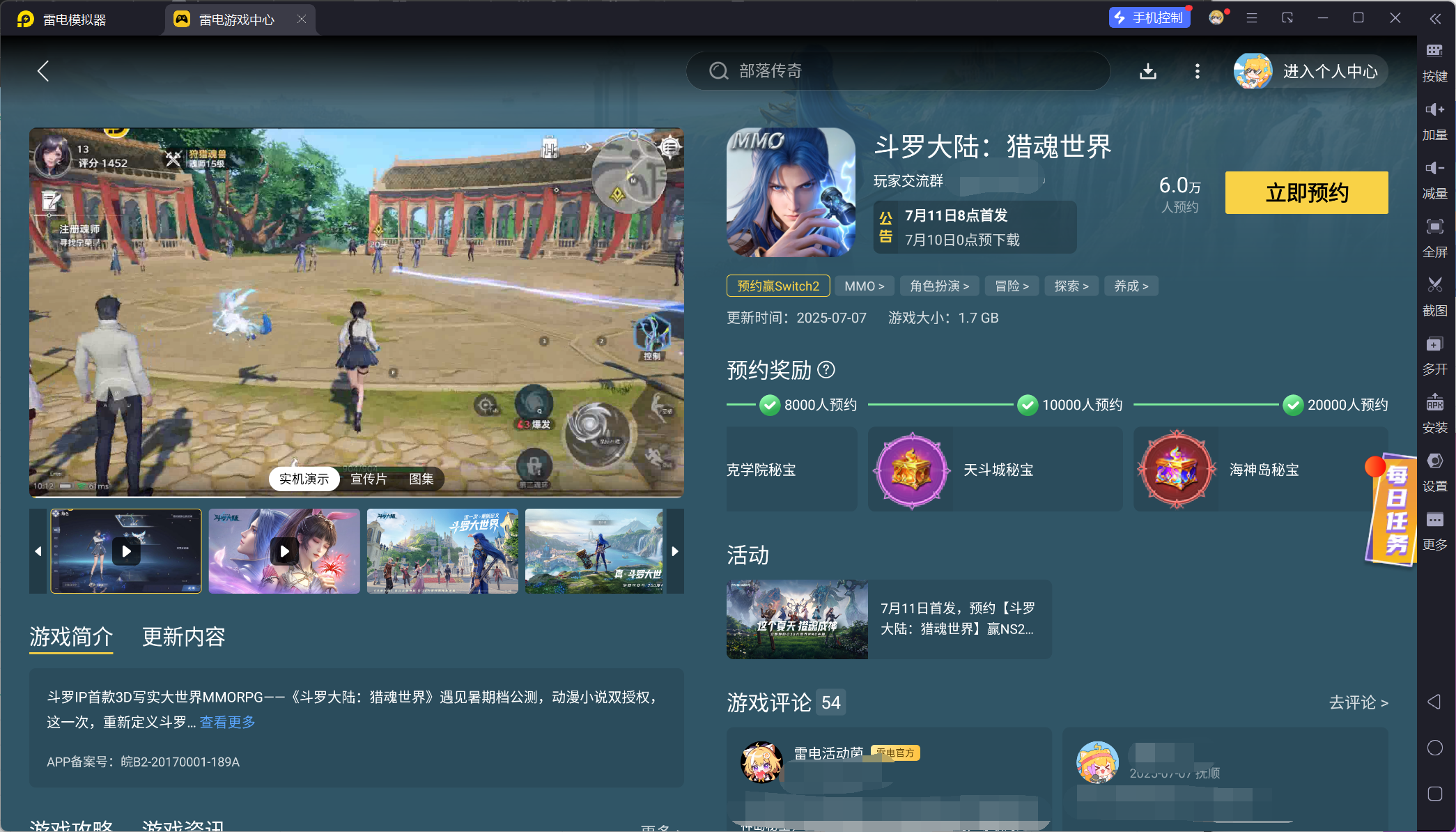Open the three-dot more options menu
Screen dimensions: 1456x832
(1198, 71)
